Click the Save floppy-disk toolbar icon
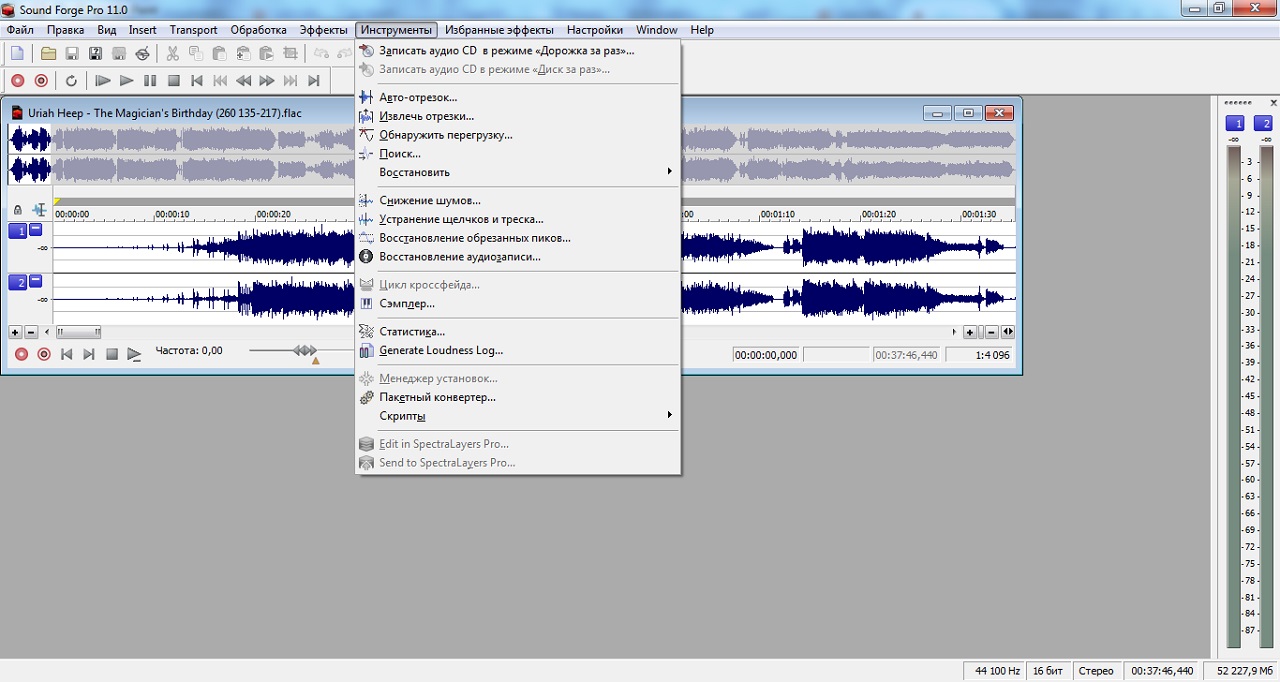Image resolution: width=1280 pixels, height=682 pixels. 72,54
